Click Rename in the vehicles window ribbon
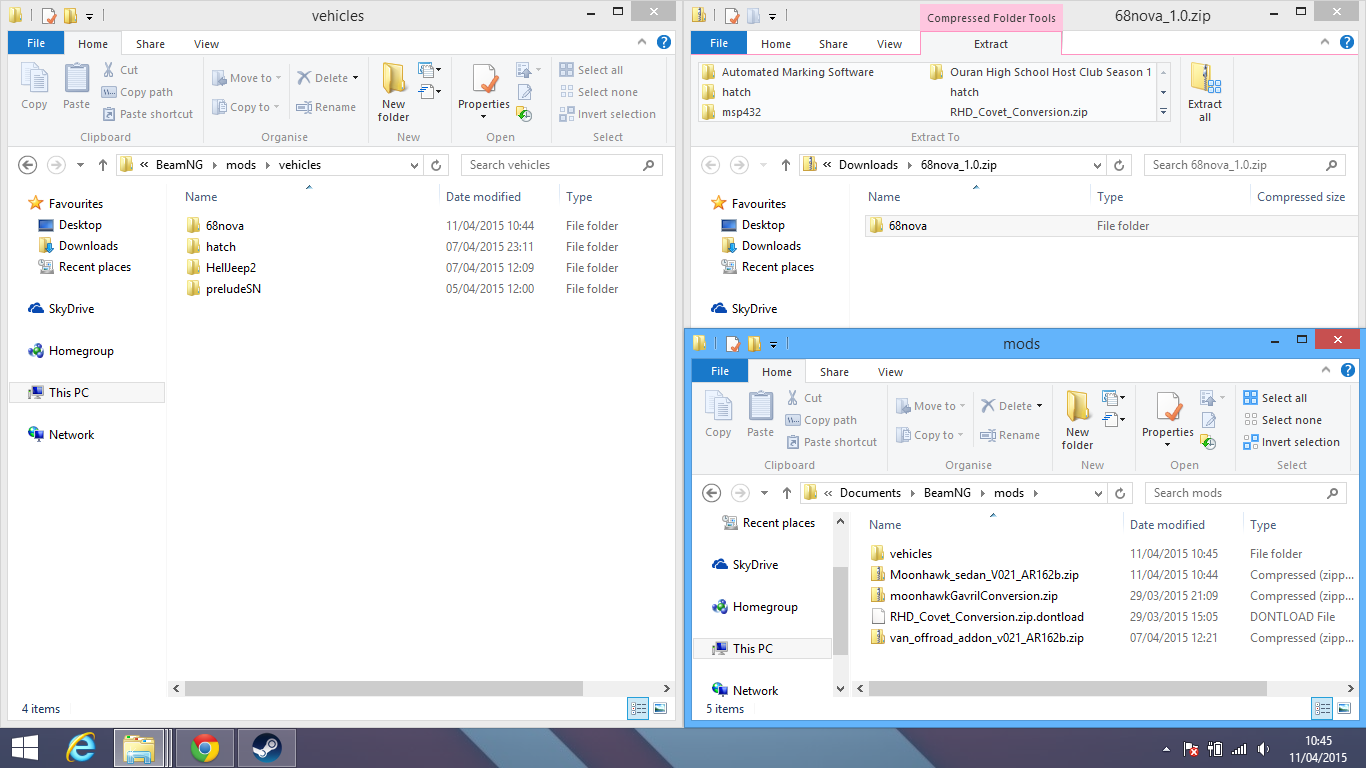This screenshot has width=1366, height=768. tap(326, 107)
